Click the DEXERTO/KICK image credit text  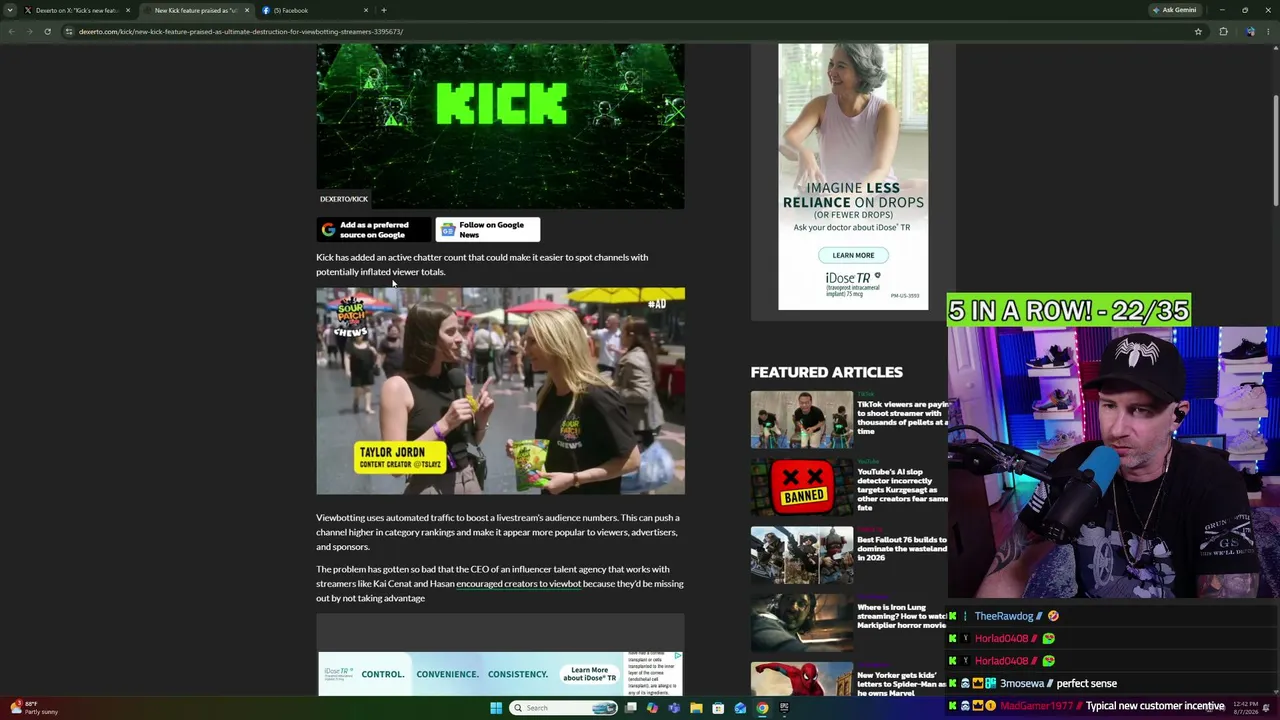344,199
